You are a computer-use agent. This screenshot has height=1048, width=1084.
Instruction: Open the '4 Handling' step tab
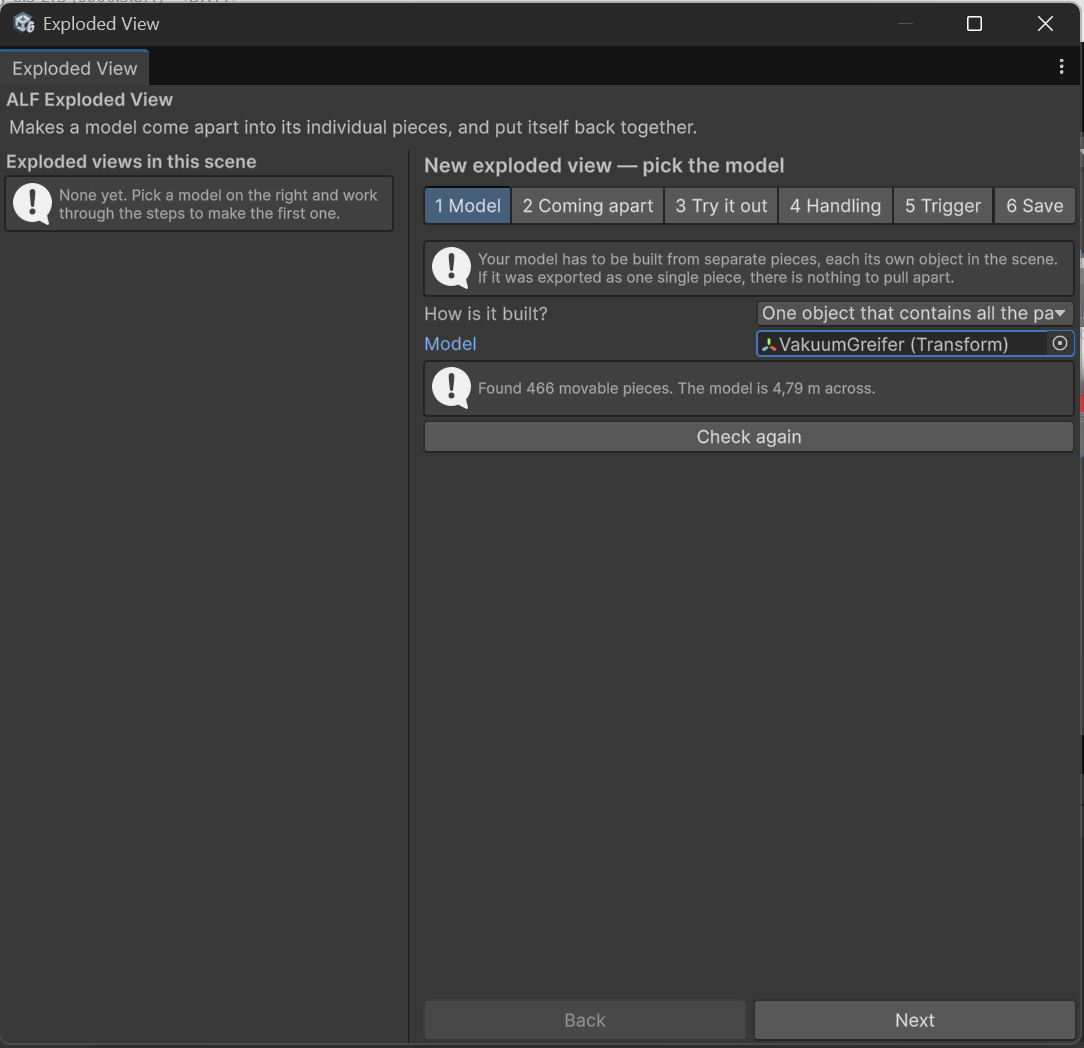click(835, 205)
